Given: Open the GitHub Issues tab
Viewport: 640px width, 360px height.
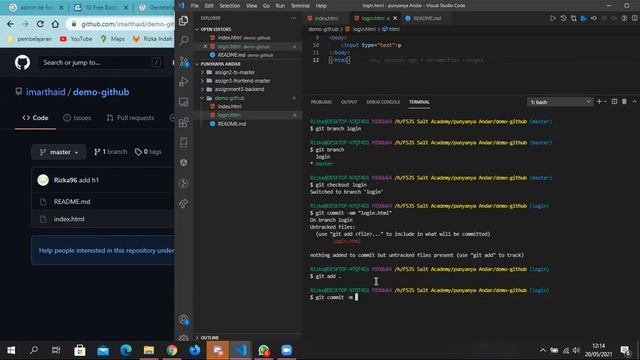Looking at the screenshot, I should tap(77, 118).
